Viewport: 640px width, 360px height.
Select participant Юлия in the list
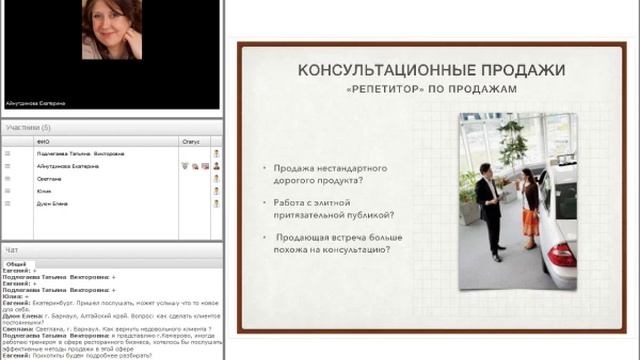(x=44, y=191)
